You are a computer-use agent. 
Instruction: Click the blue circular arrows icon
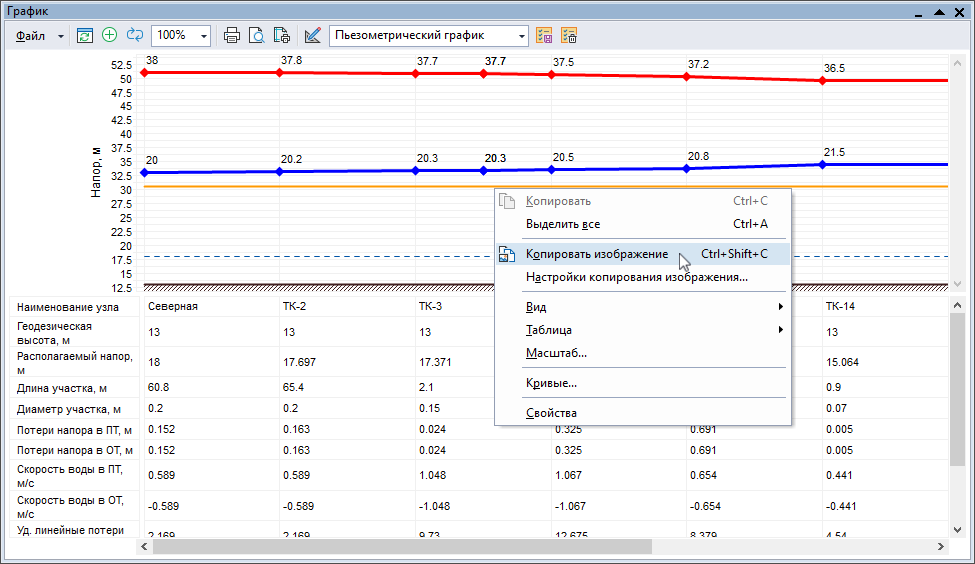(x=135, y=35)
